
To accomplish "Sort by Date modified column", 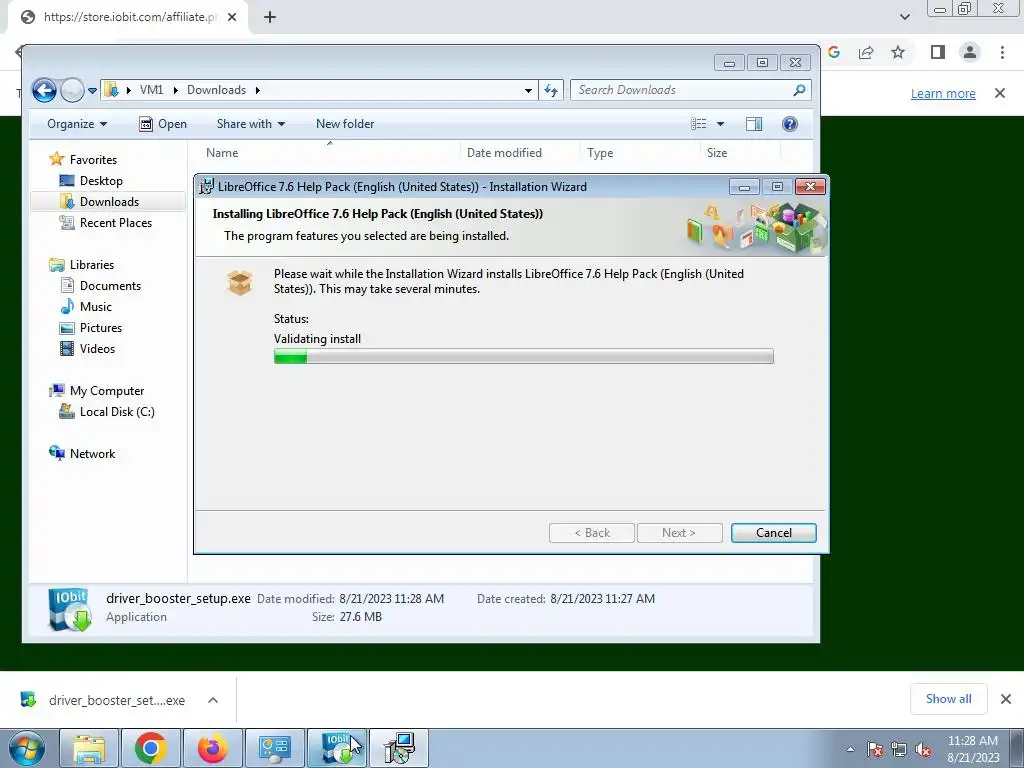I will pyautogui.click(x=504, y=153).
